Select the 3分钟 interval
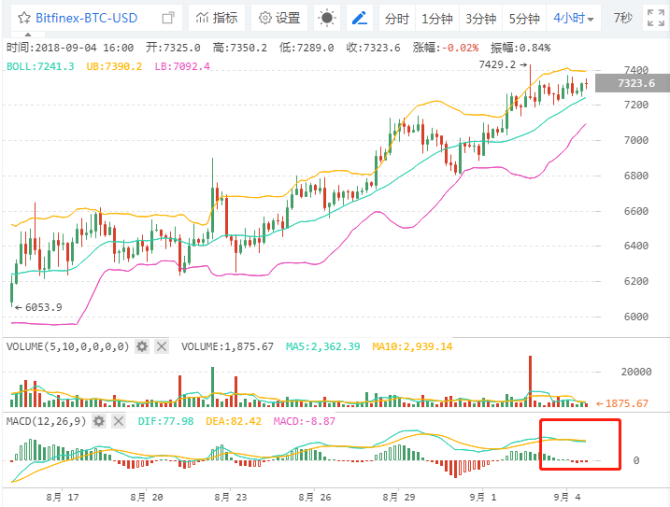 [x=481, y=18]
